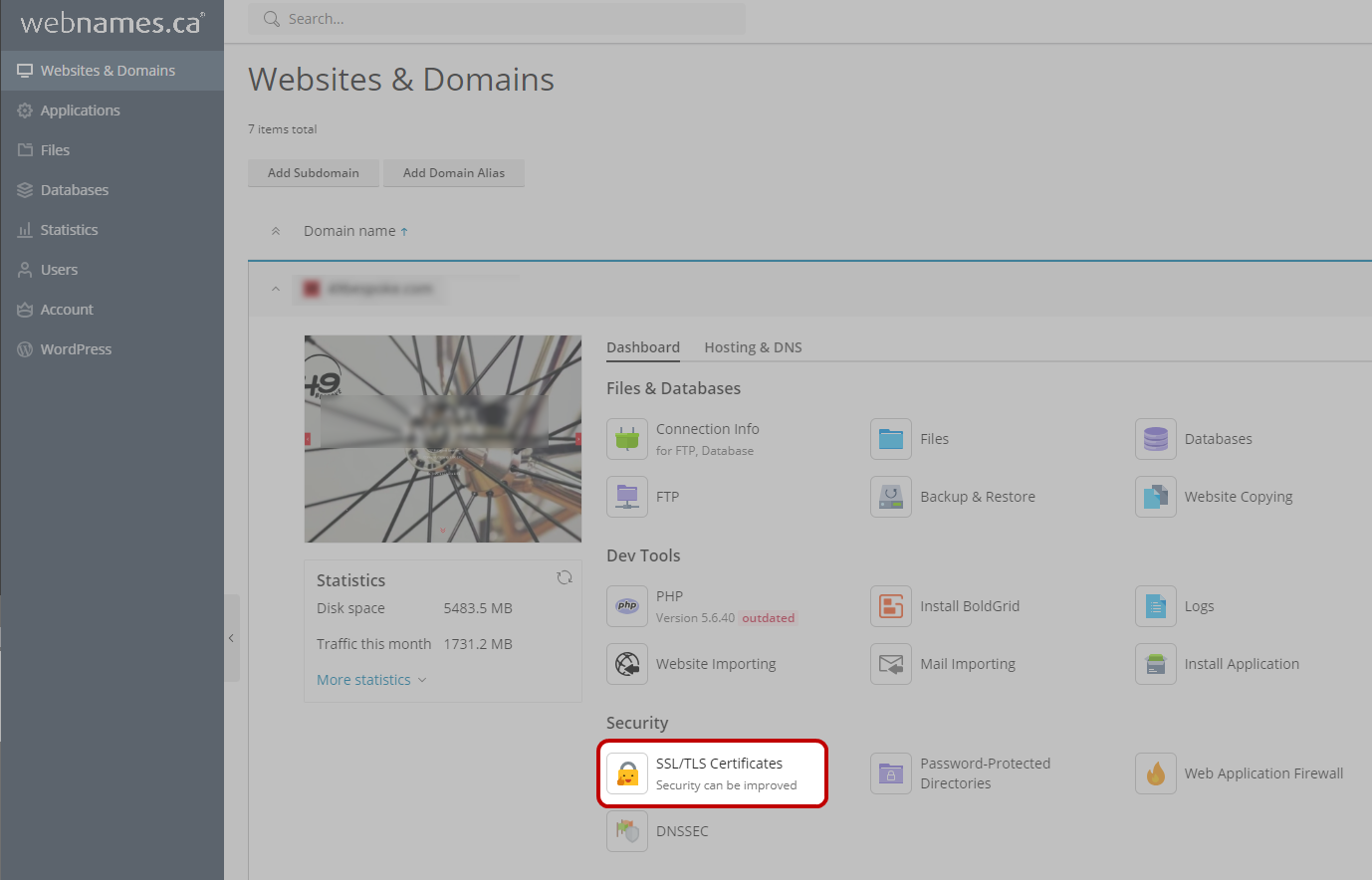Click the Install BoldGrid icon
This screenshot has height=880, width=1372.
tap(891, 606)
